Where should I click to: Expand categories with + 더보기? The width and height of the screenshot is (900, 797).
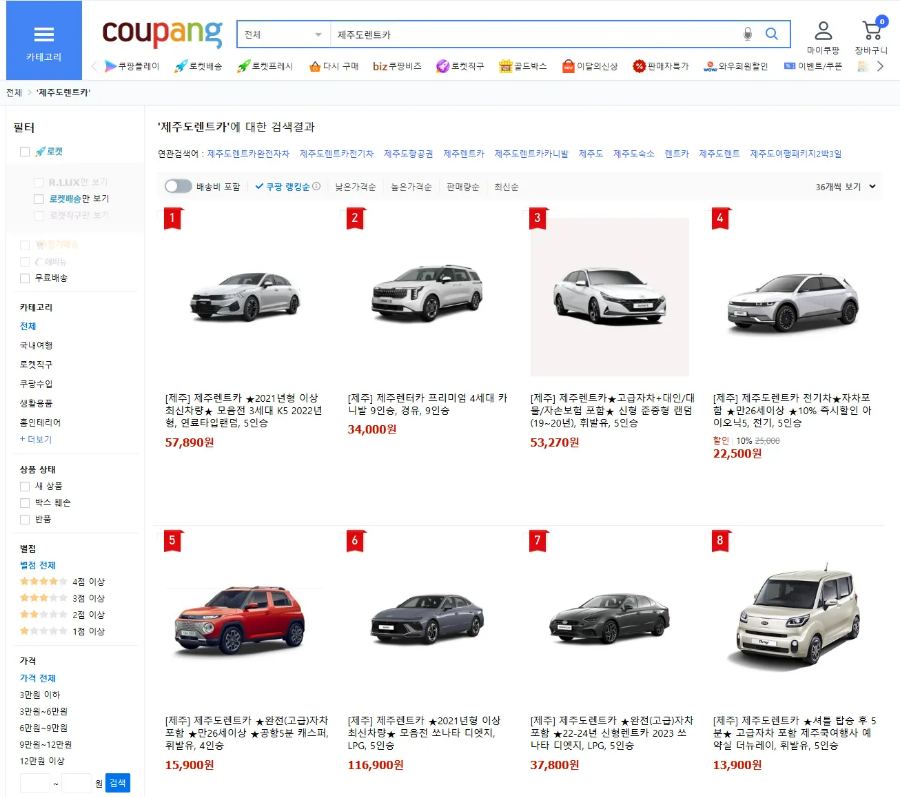tap(36, 440)
